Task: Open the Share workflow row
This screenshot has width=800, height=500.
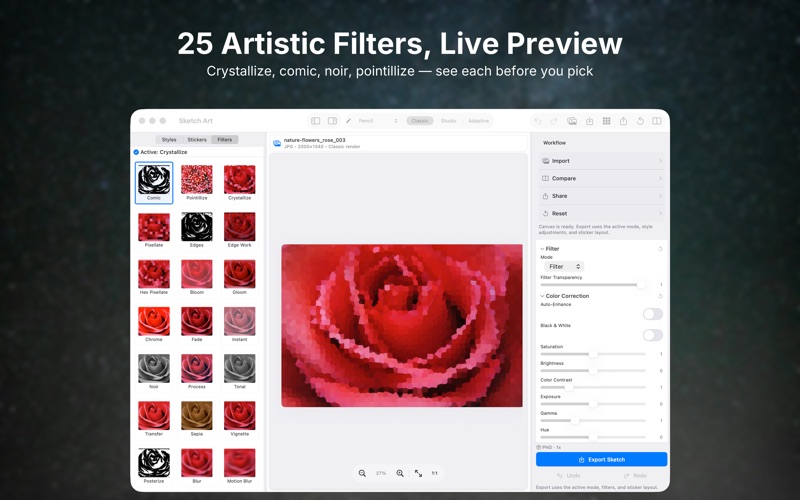Action: 602,196
